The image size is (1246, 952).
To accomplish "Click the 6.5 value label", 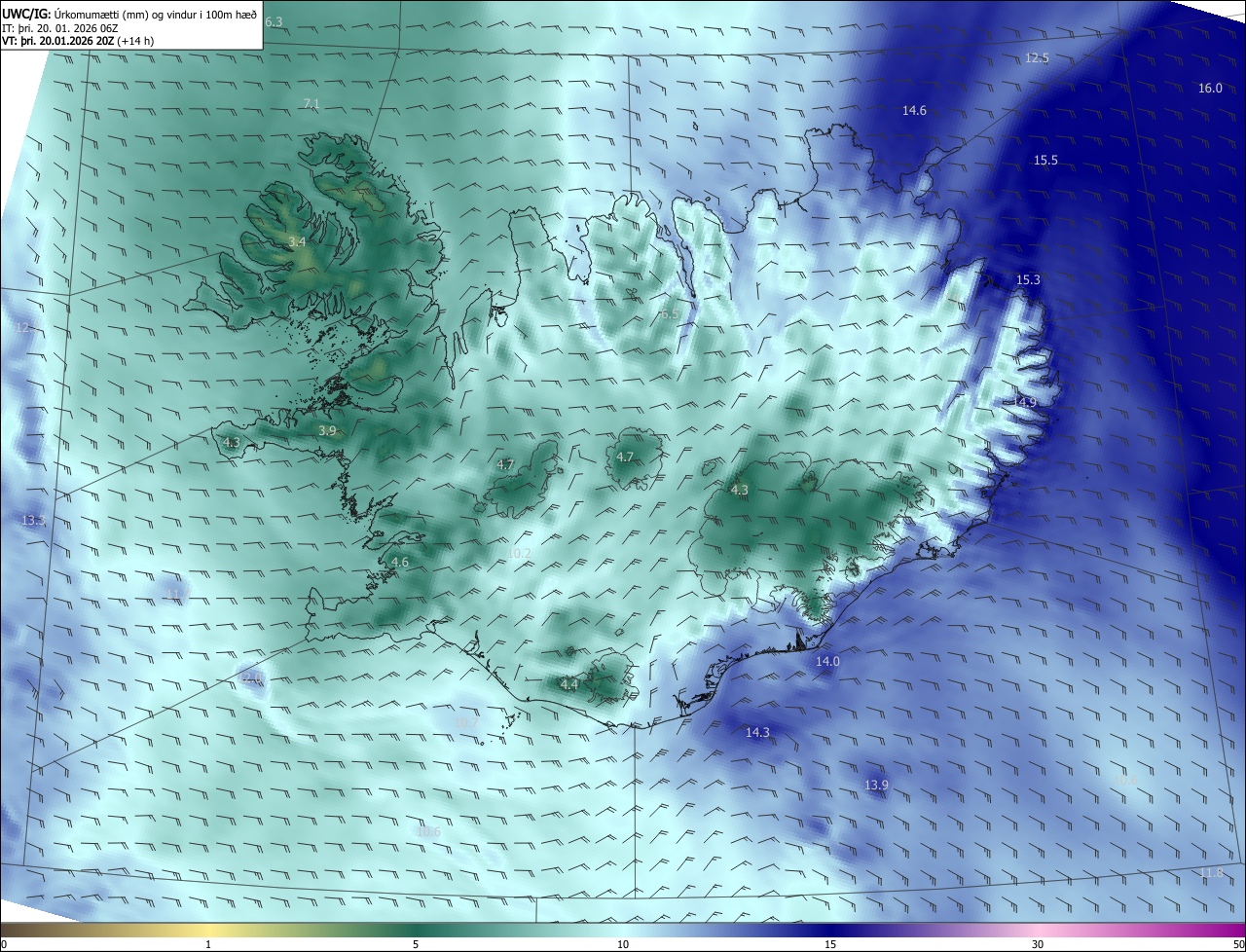I will (669, 314).
